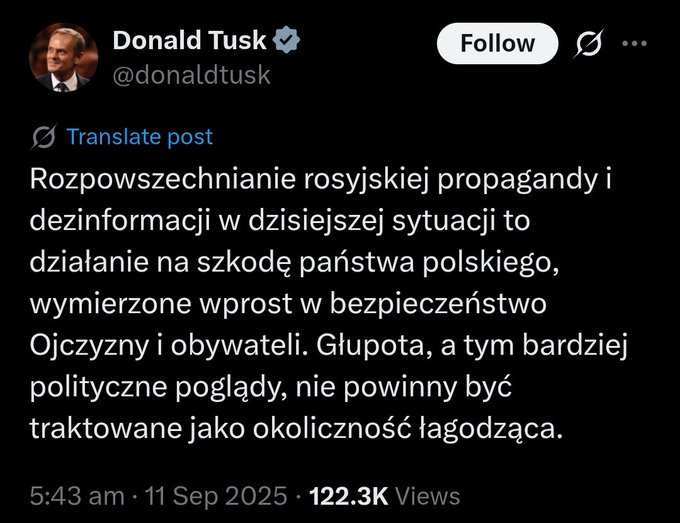Click the text line beginning with wymierzone wprost
Image resolution: width=680 pixels, height=523 pixels.
coord(288,303)
